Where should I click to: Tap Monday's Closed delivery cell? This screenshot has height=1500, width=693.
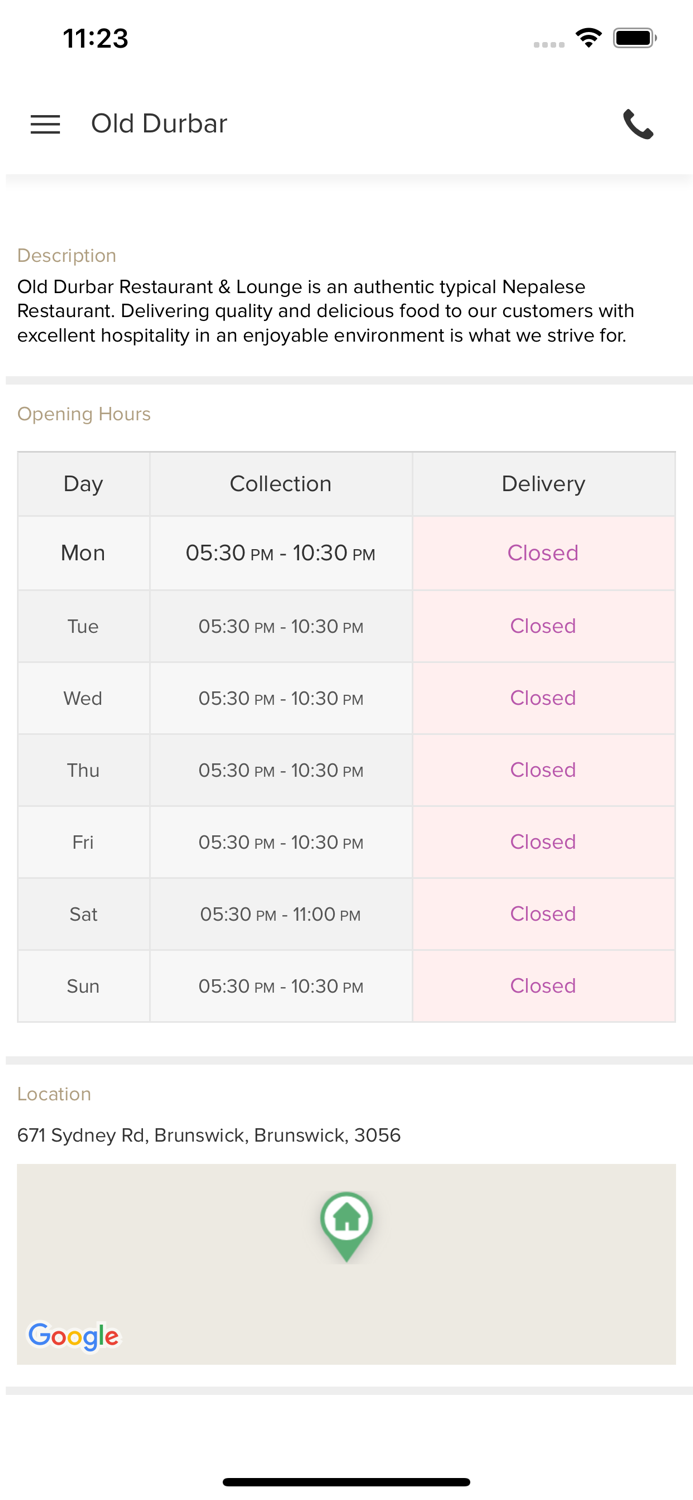point(543,553)
